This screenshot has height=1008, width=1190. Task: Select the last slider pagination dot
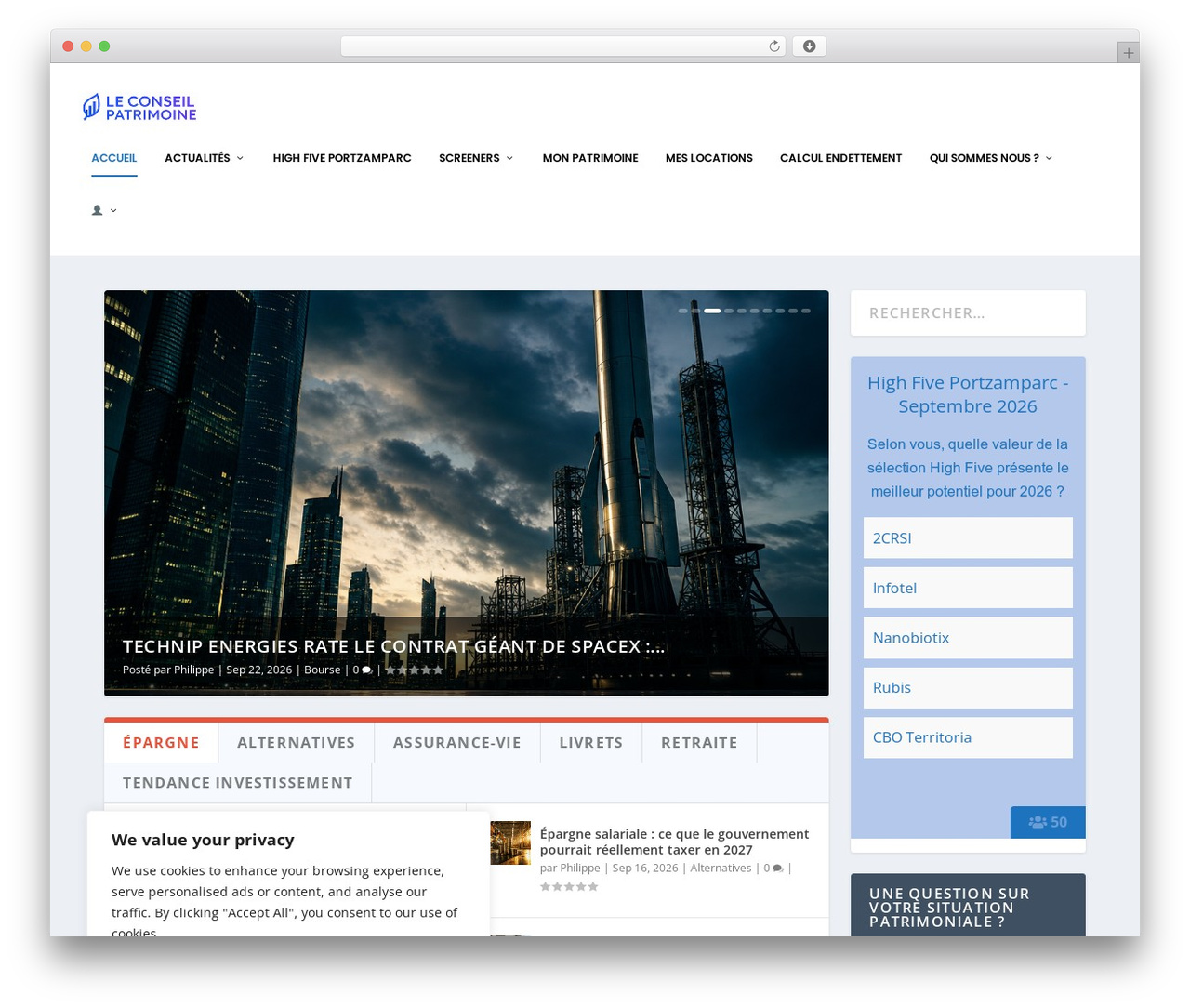806,311
